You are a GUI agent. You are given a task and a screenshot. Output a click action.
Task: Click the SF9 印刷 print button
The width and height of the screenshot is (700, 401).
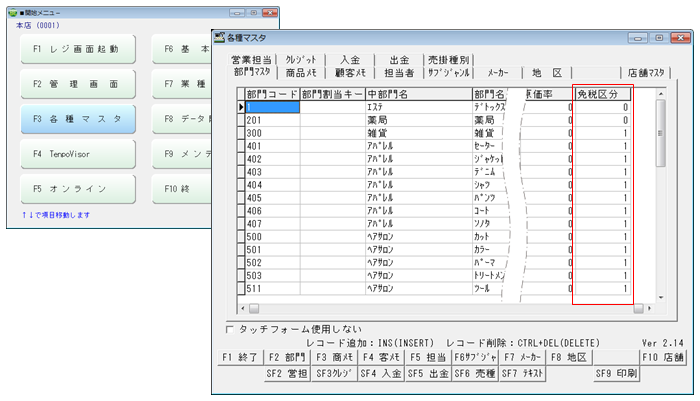[617, 374]
